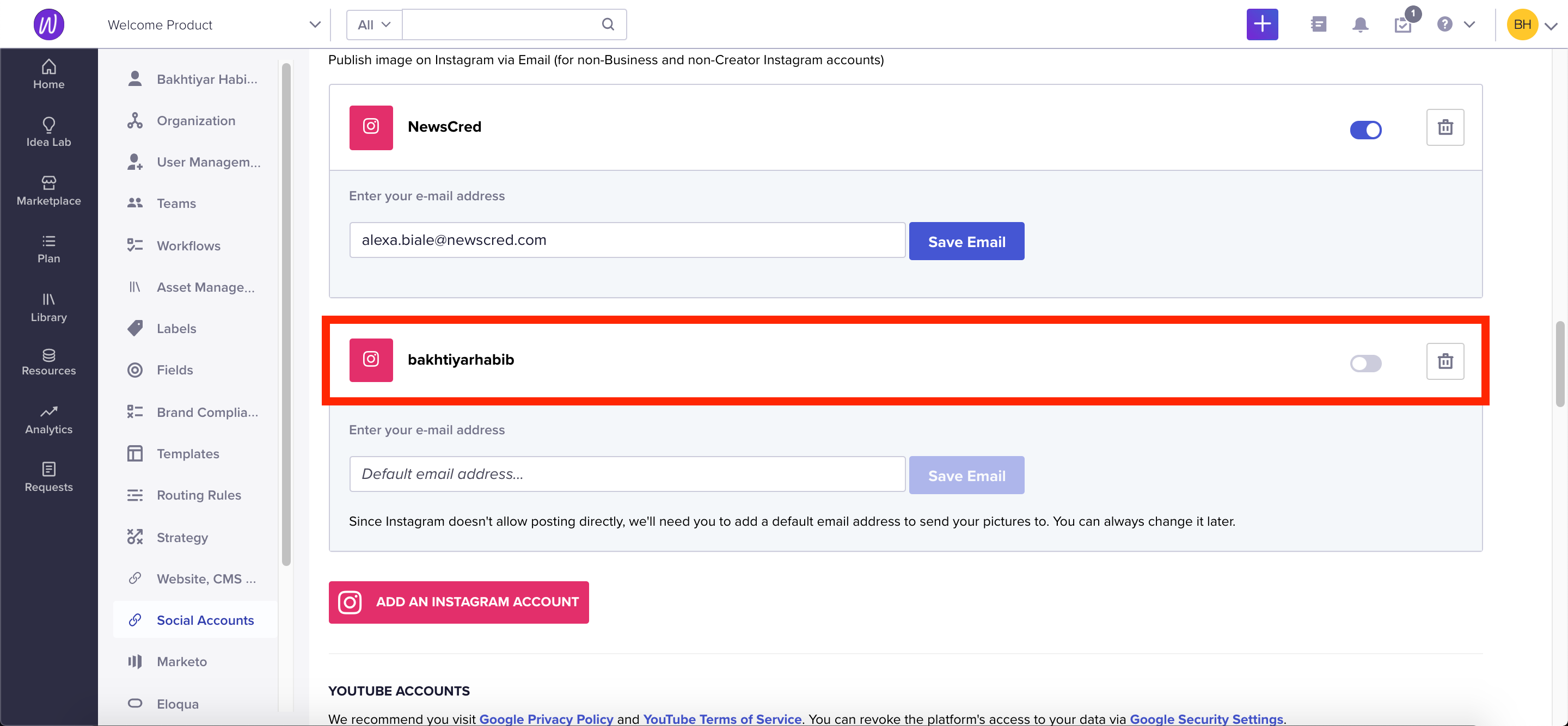Open Workflows settings
This screenshot has width=1568, height=726.
[195, 245]
